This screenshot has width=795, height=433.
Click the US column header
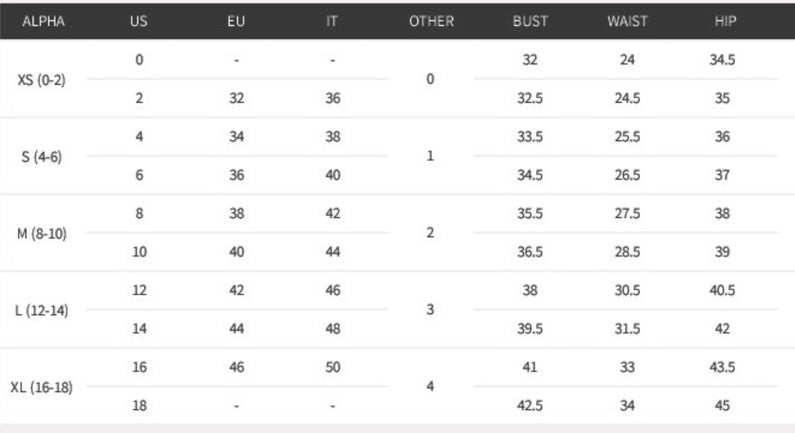[x=139, y=21]
